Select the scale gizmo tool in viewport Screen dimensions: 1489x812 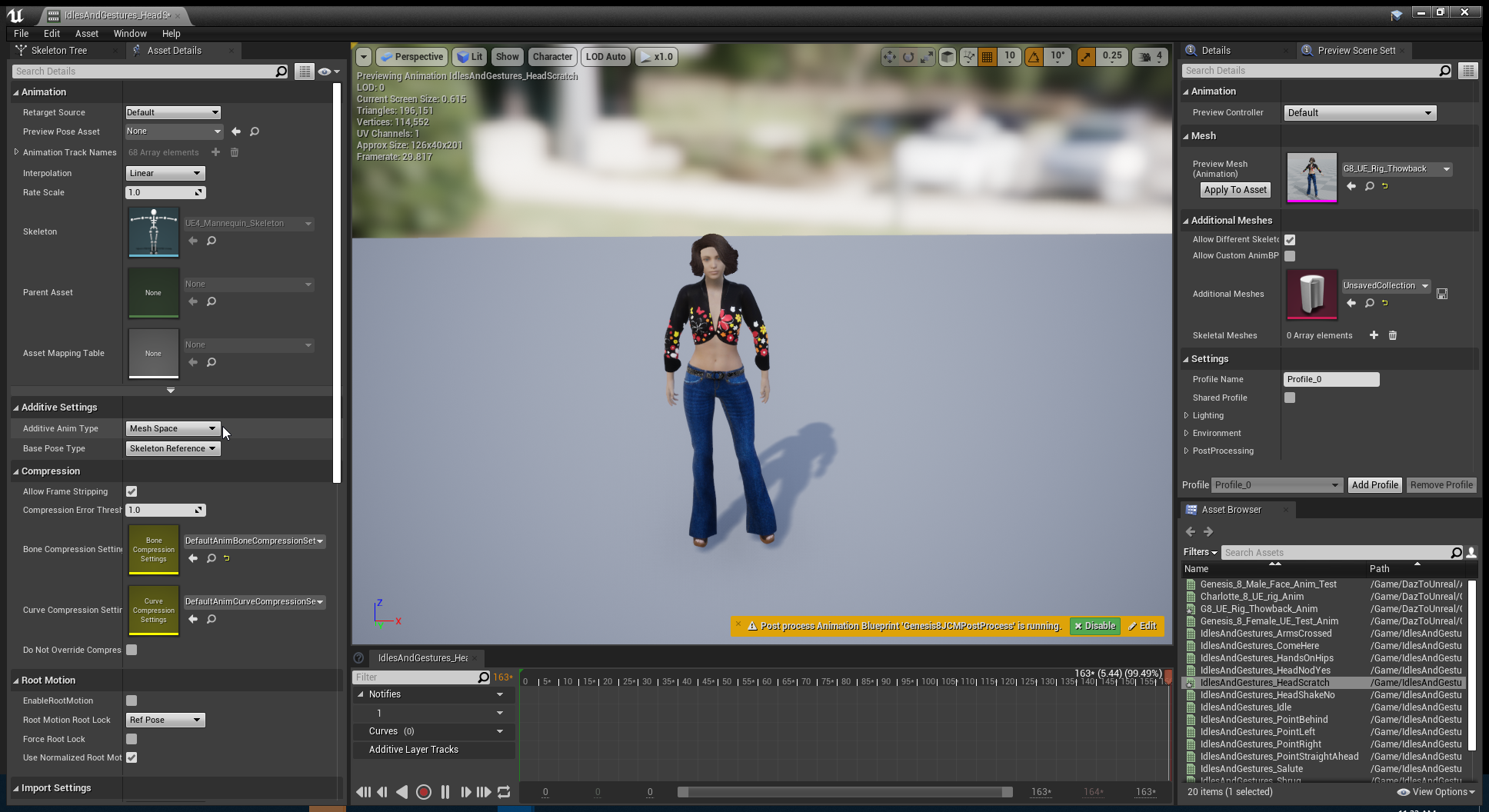pyautogui.click(x=927, y=57)
